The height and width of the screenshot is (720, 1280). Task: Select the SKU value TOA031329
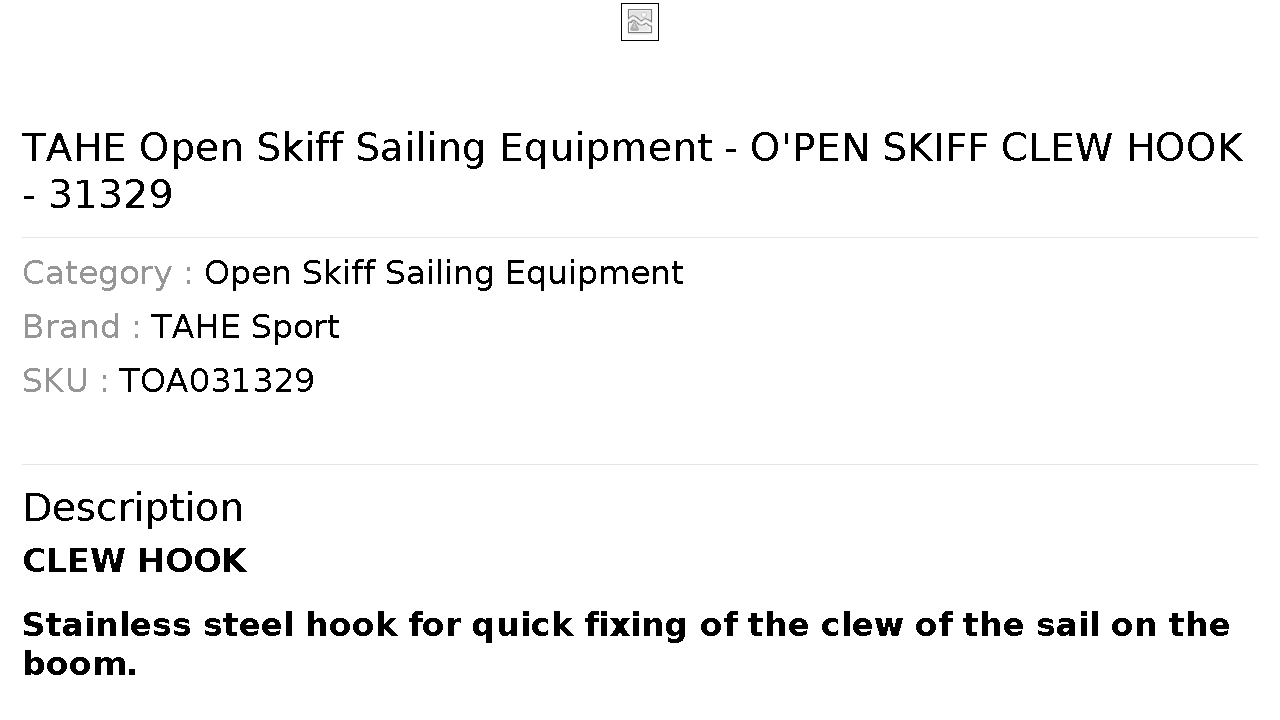(x=217, y=381)
